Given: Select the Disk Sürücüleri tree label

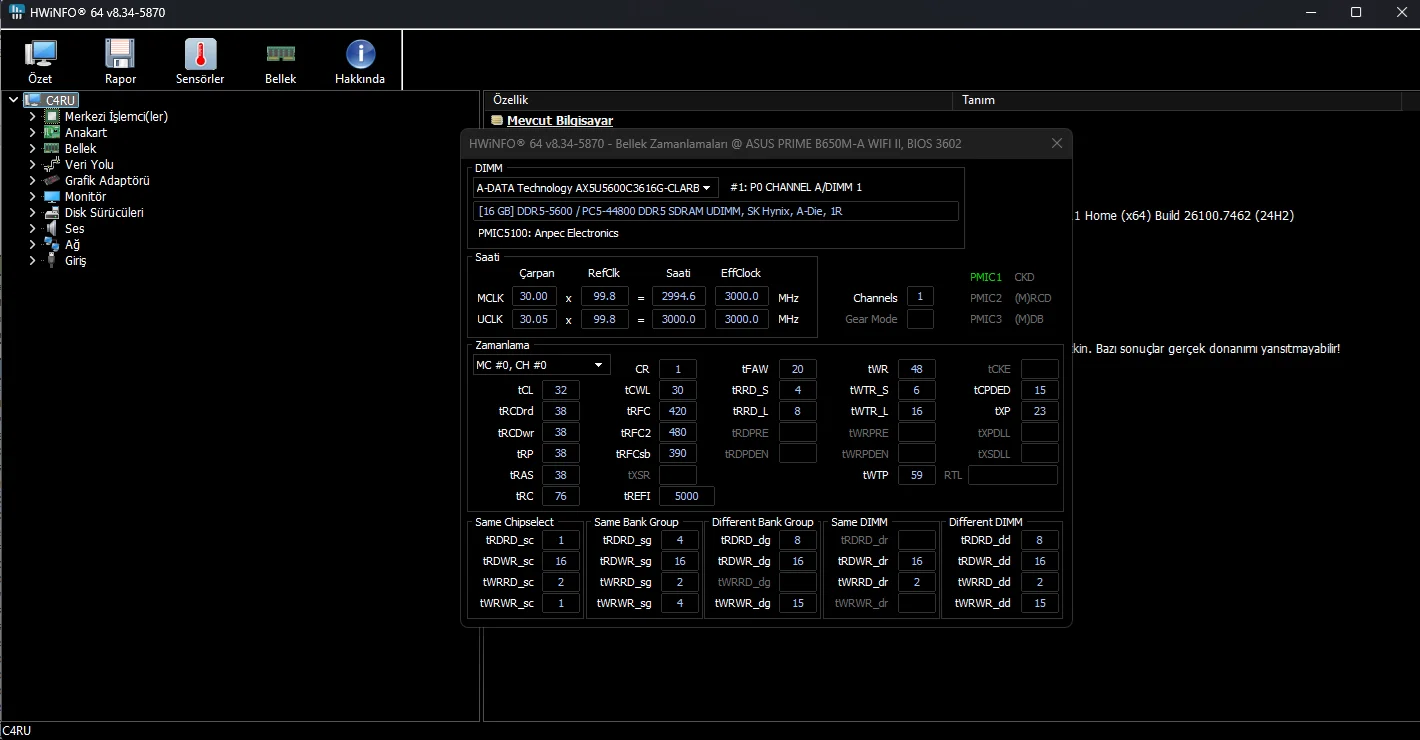Looking at the screenshot, I should point(104,212).
